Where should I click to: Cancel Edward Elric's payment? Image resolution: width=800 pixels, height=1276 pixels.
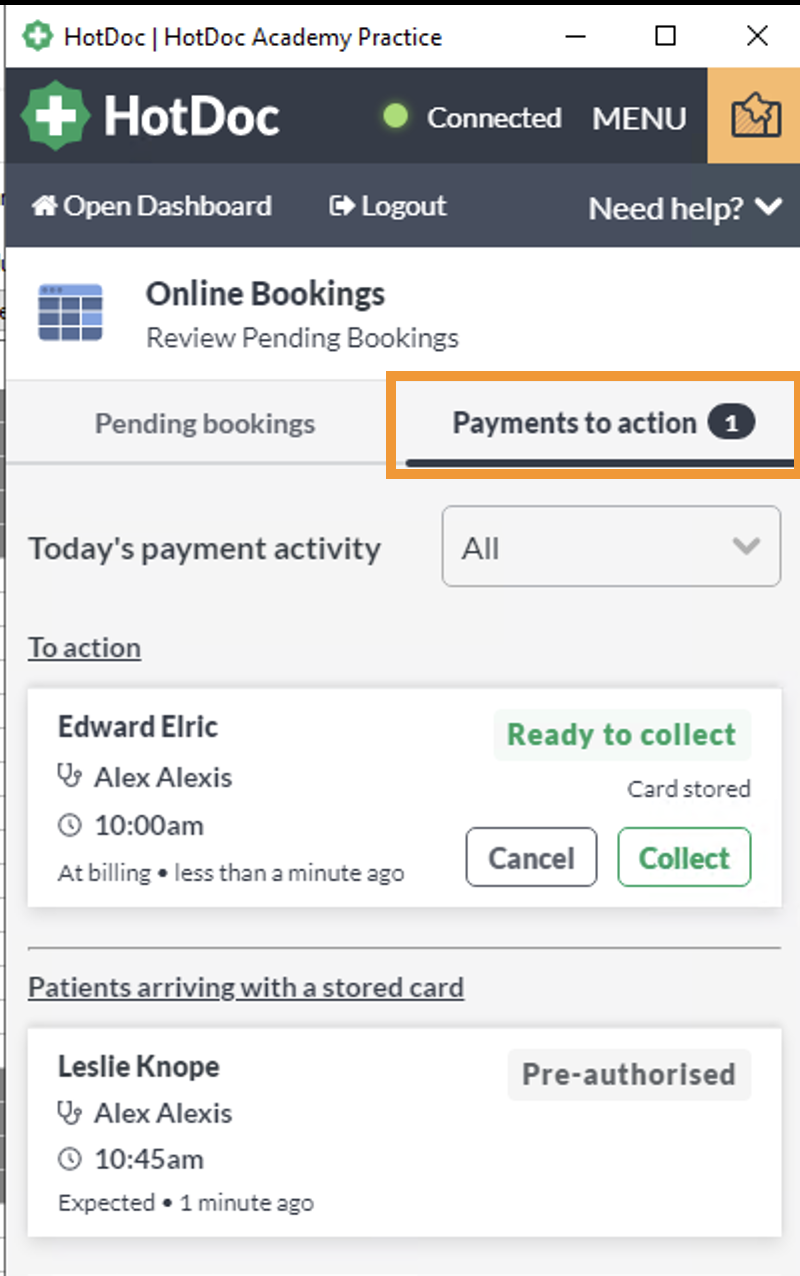coord(531,857)
